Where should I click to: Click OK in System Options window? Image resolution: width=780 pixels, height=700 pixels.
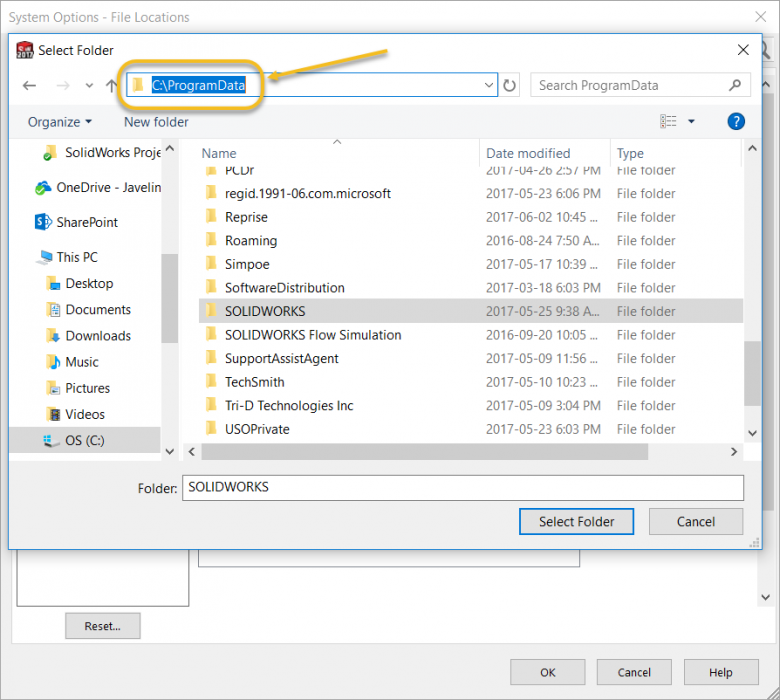[x=547, y=672]
